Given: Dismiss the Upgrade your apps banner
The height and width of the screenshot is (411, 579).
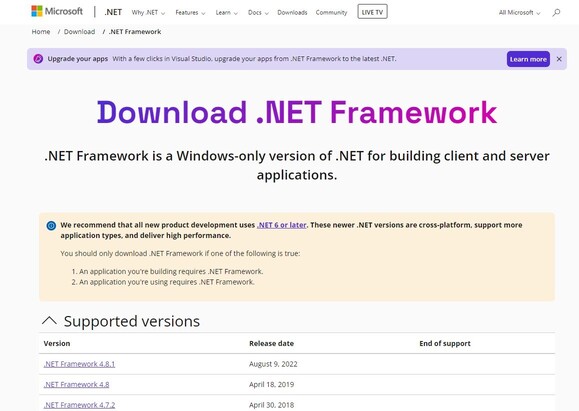Looking at the screenshot, I should (x=559, y=59).
